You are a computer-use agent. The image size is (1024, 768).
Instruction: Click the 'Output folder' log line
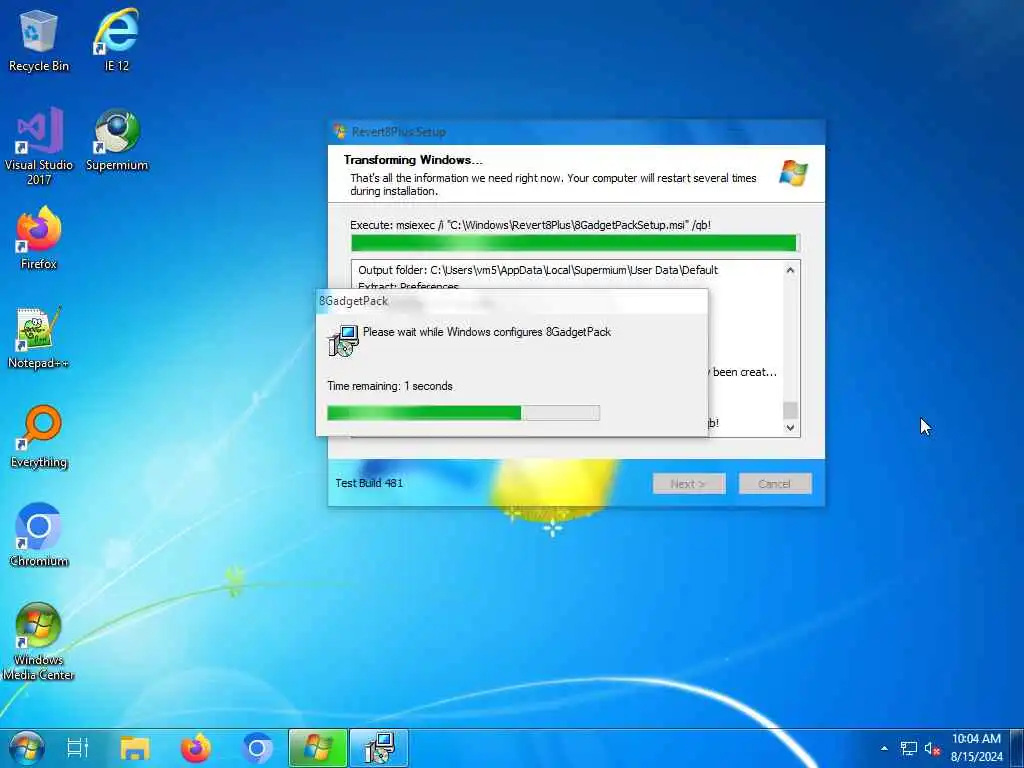(537, 270)
